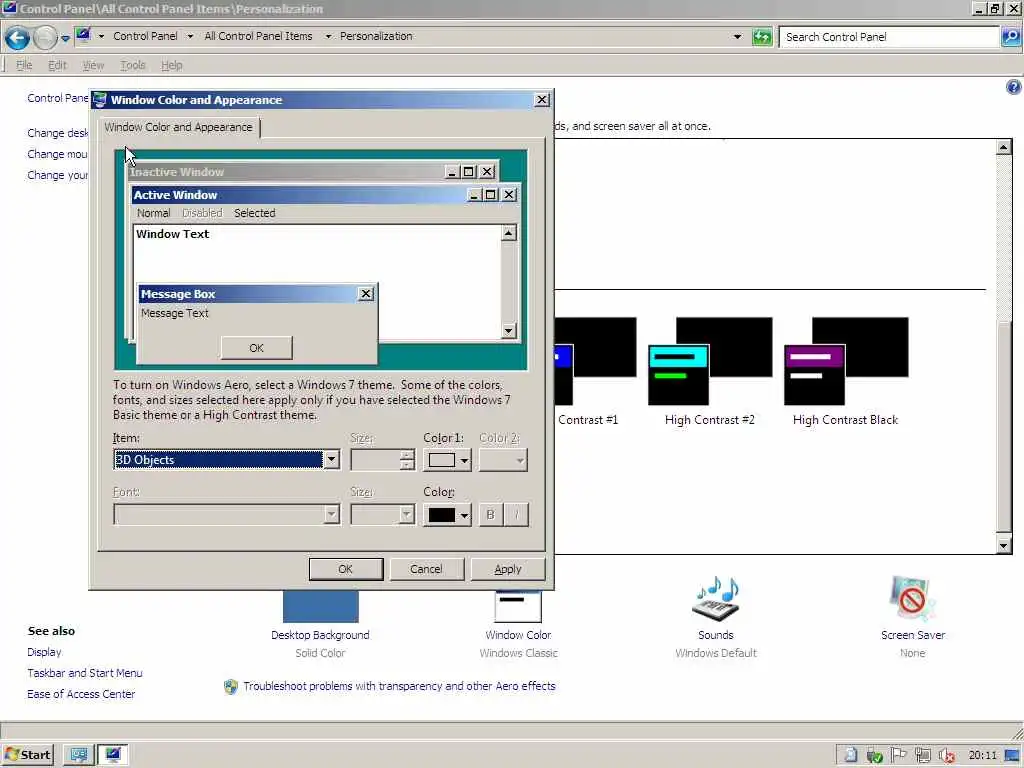The height and width of the screenshot is (768, 1024).
Task: Open the File menu
Action: click(x=24, y=65)
